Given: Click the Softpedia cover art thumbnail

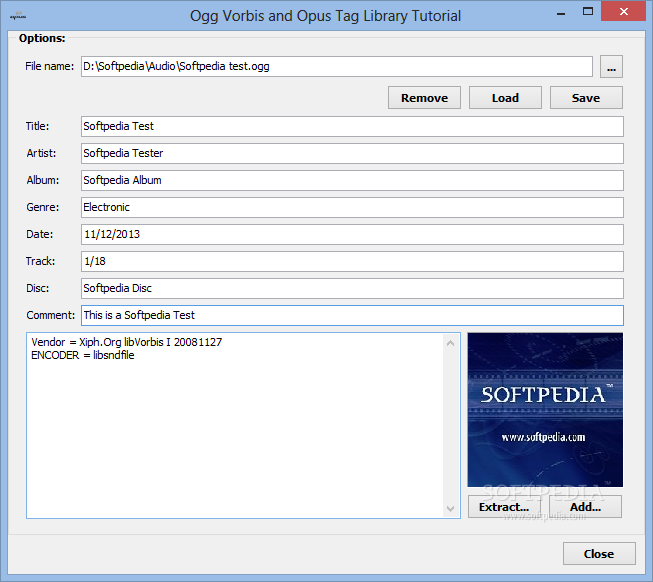Looking at the screenshot, I should [545, 410].
